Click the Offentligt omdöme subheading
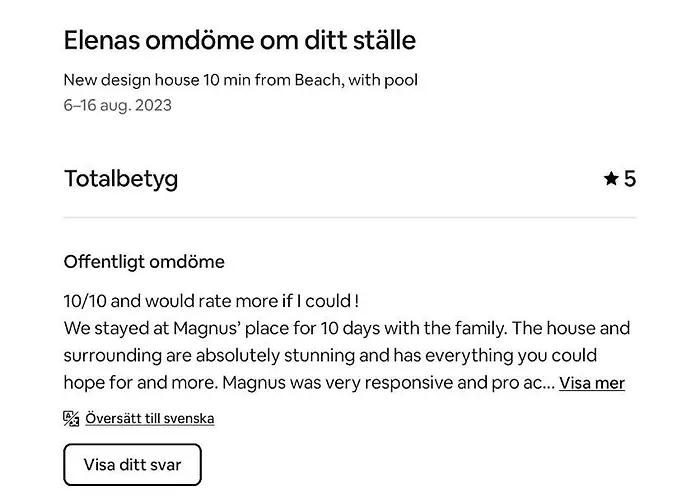The image size is (700, 500). coord(144,262)
